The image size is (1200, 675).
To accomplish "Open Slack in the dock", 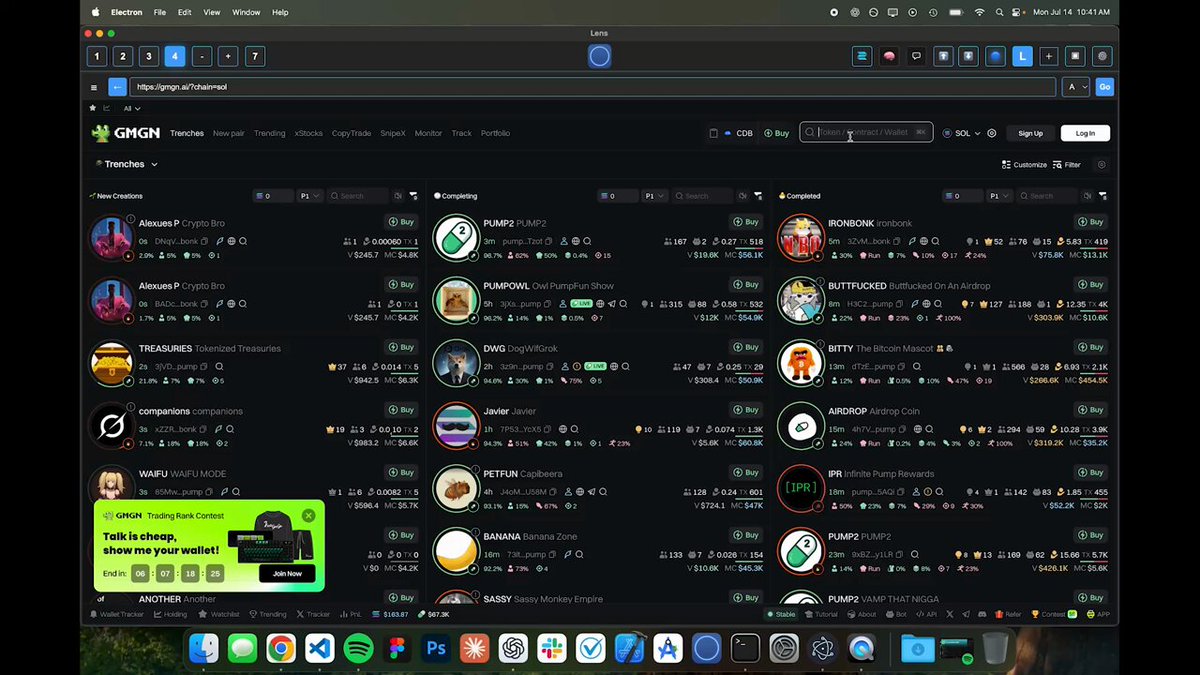I will [552, 649].
